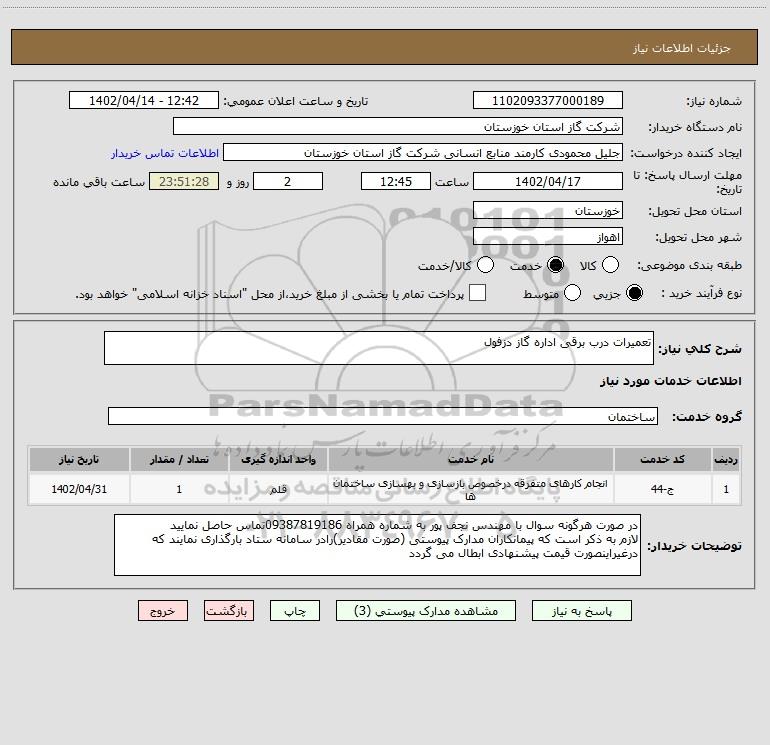Click the deadline time field 12:45
The height and width of the screenshot is (745, 770).
(396, 181)
